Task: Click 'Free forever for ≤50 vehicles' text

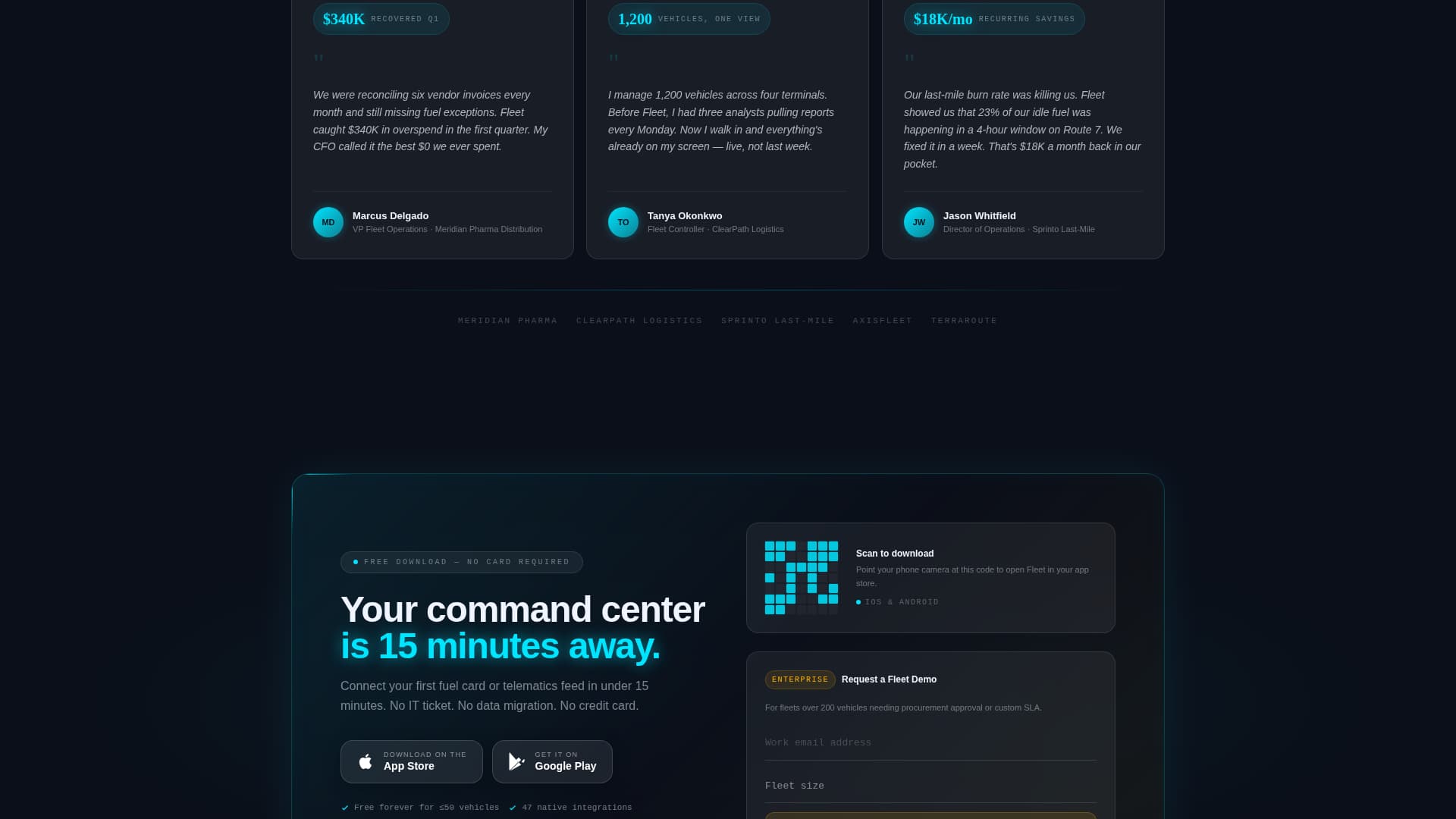Action: 426,808
